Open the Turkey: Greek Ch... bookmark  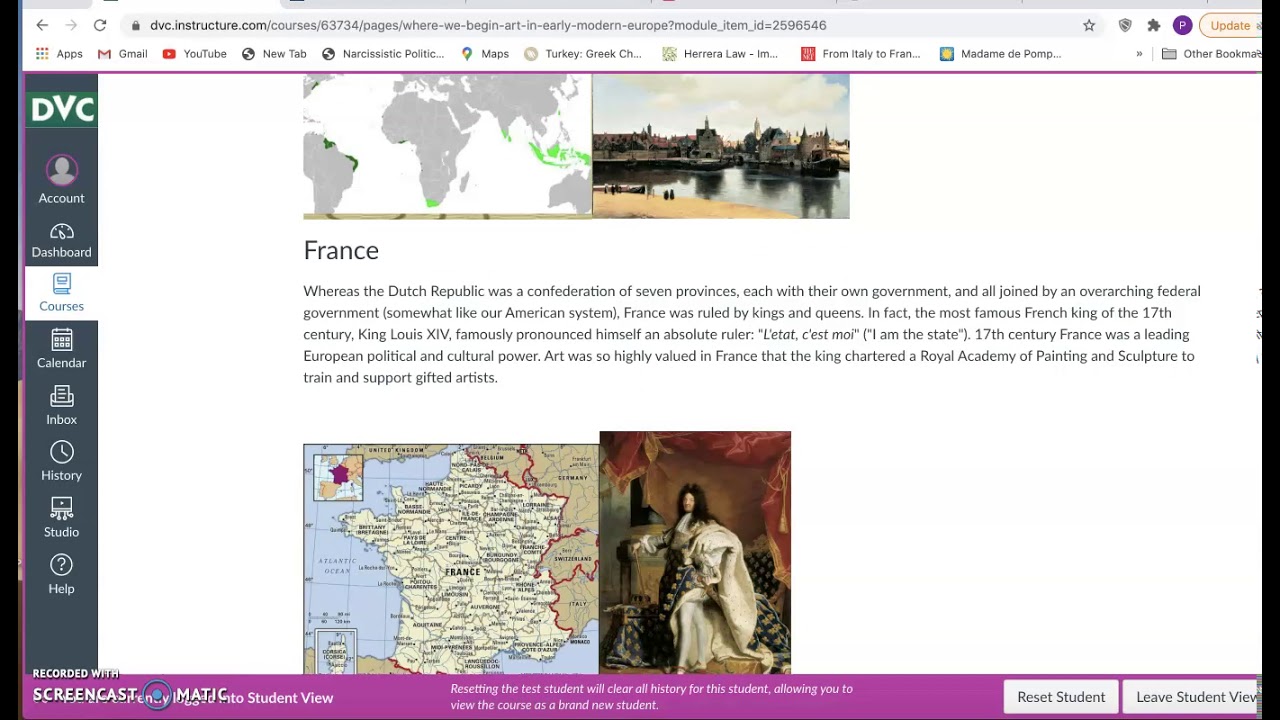tap(583, 54)
